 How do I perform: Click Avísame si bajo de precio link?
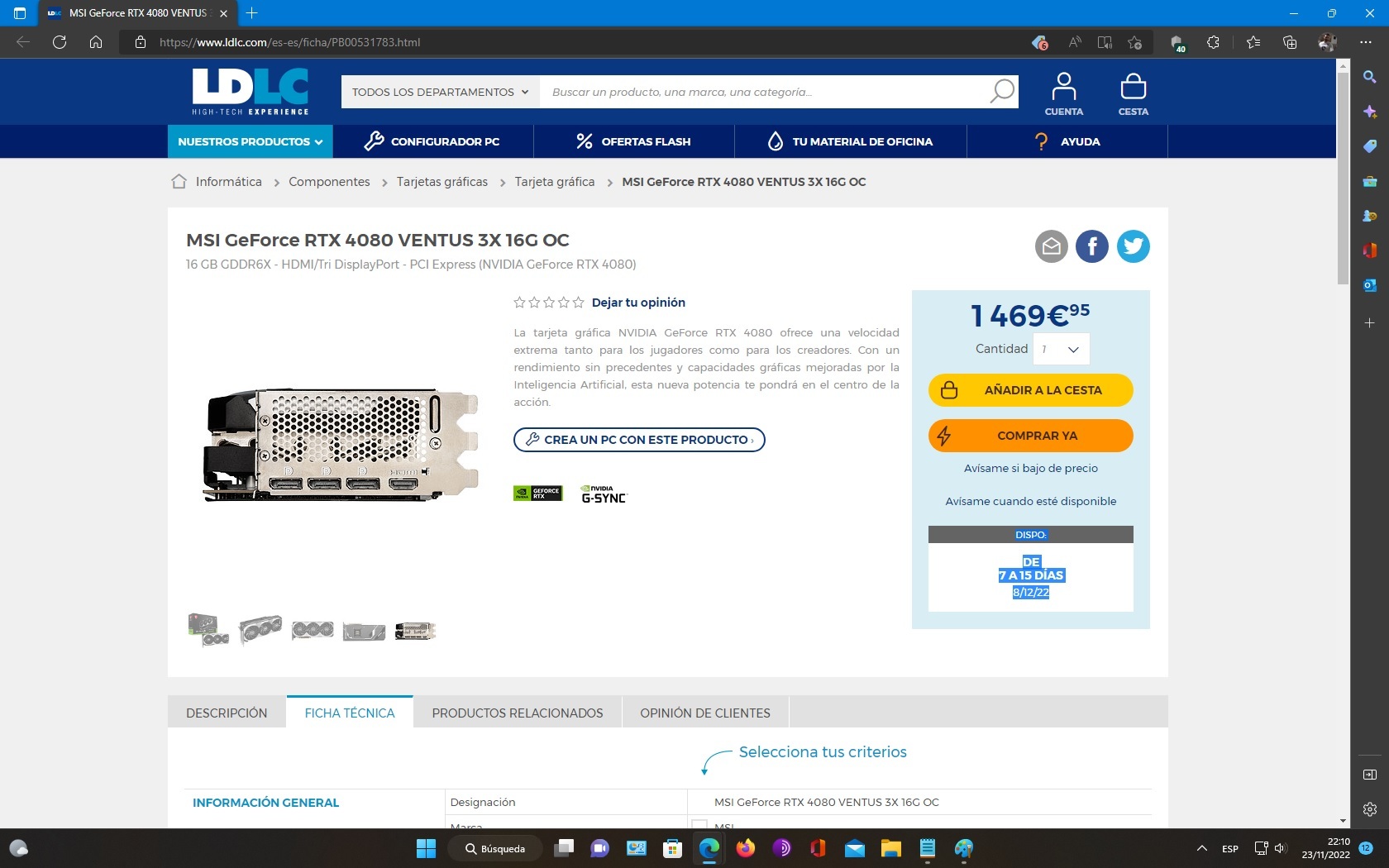tap(1030, 468)
